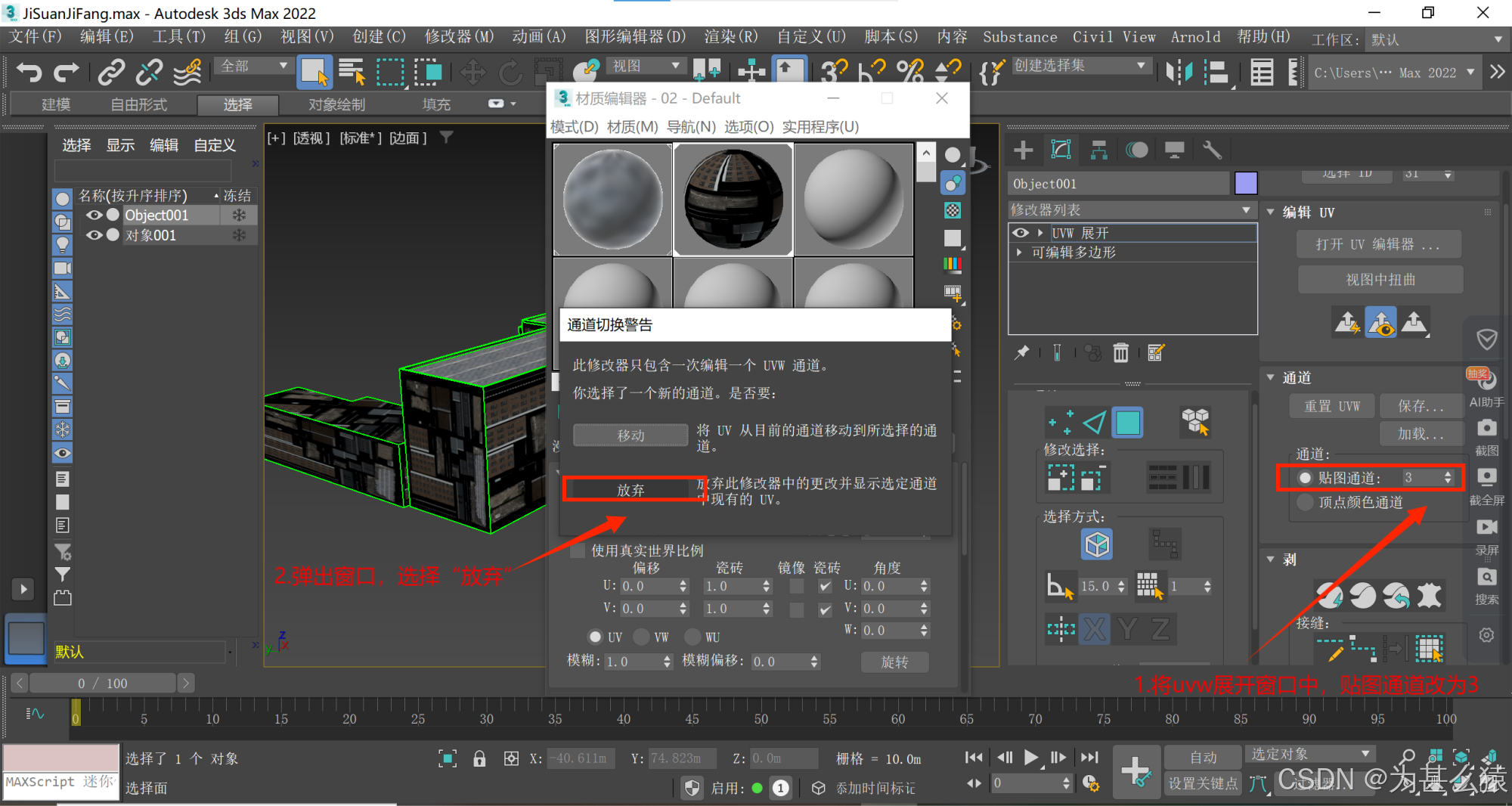Select the UV radio button
The width and height of the screenshot is (1512, 806).
pyautogui.click(x=596, y=637)
